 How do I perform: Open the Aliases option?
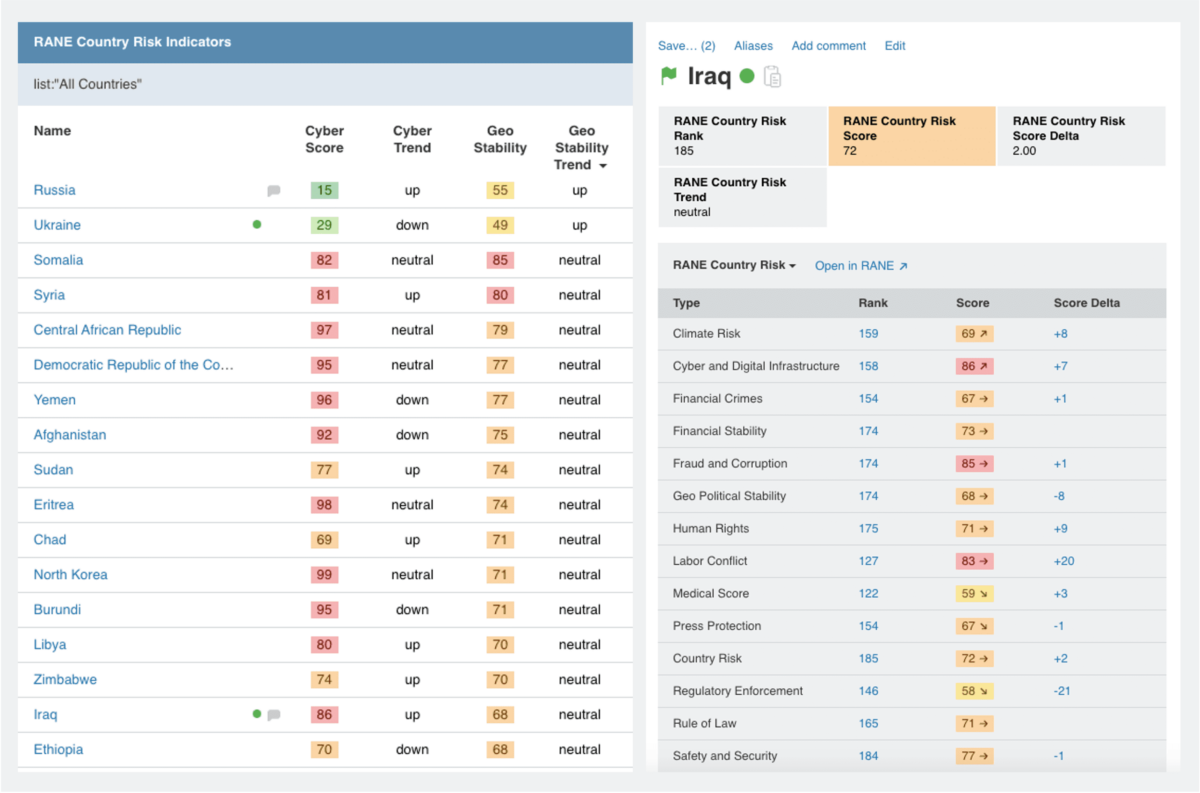coord(753,46)
